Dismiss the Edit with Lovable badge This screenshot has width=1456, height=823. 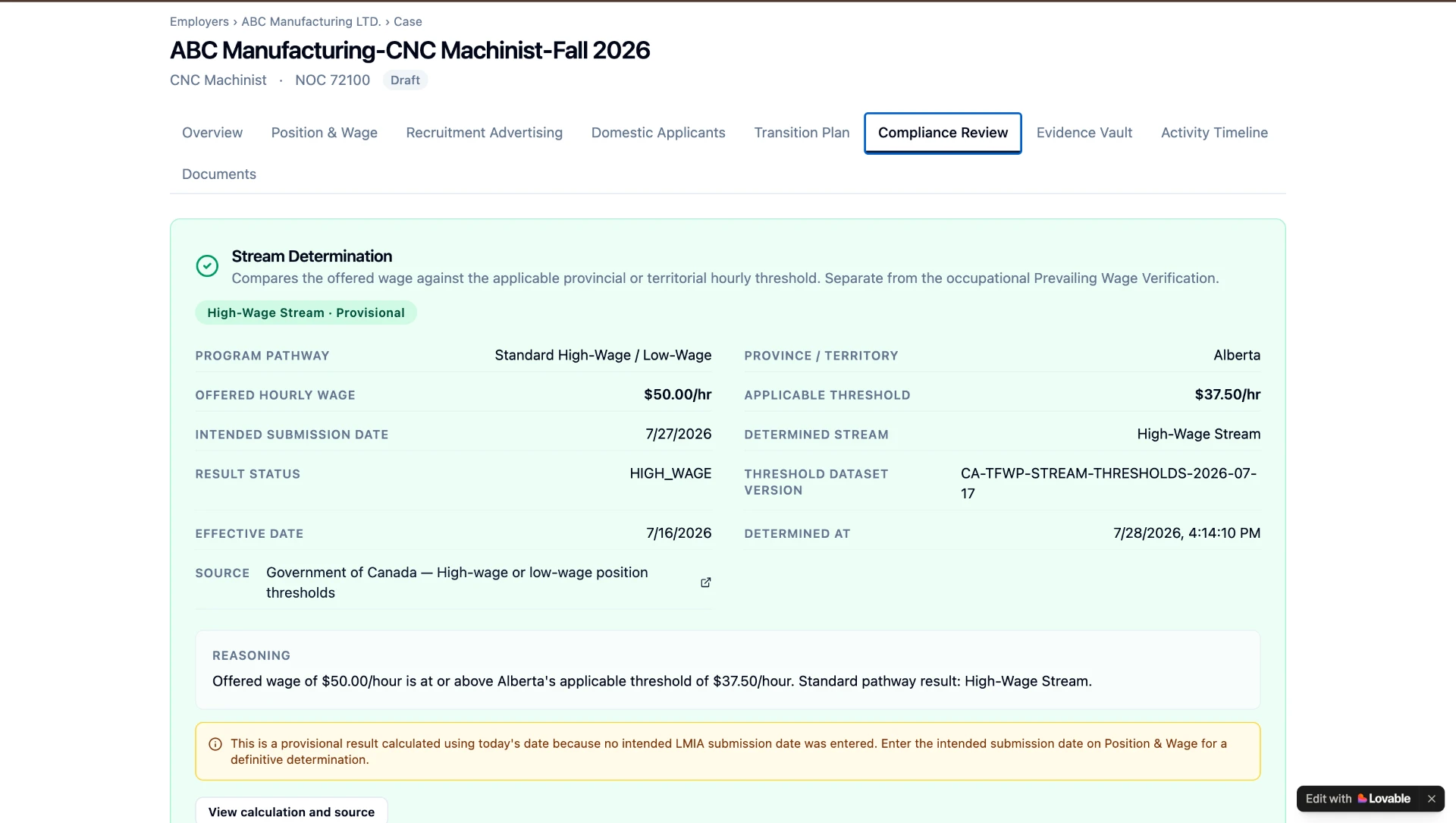click(x=1431, y=799)
